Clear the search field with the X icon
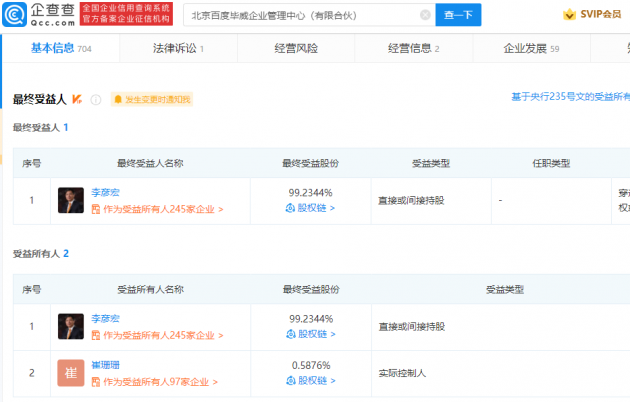 click(425, 15)
